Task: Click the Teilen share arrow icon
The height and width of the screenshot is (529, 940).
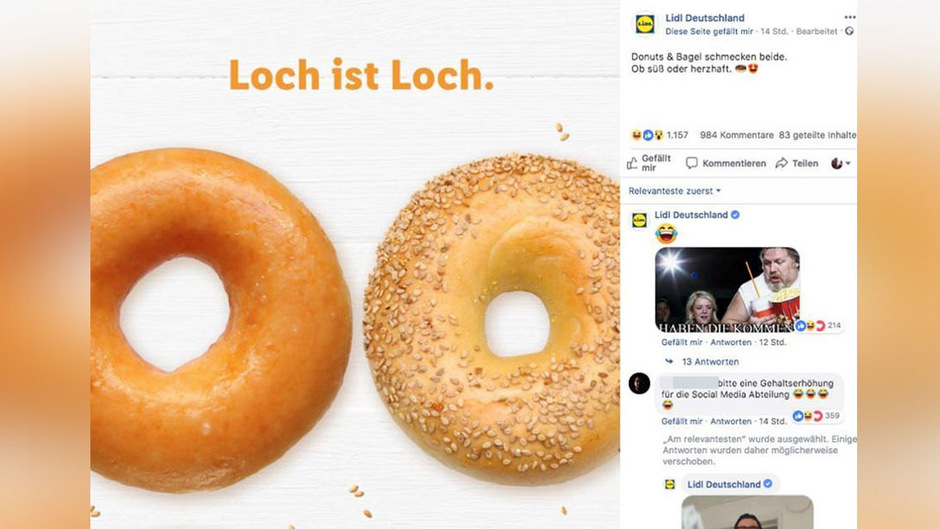Action: [781, 163]
